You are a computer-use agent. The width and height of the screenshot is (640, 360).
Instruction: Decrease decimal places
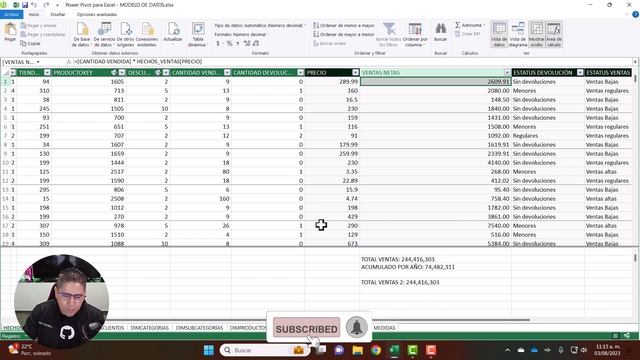[x=256, y=43]
